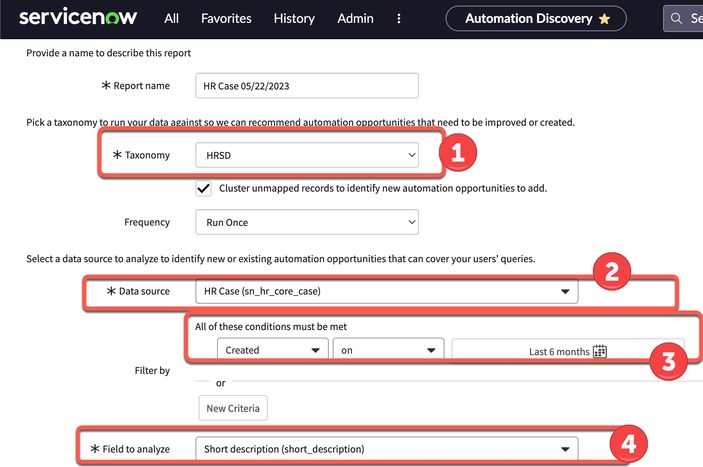
Task: Toggle the Automation Discovery favorite star
Action: point(604,19)
